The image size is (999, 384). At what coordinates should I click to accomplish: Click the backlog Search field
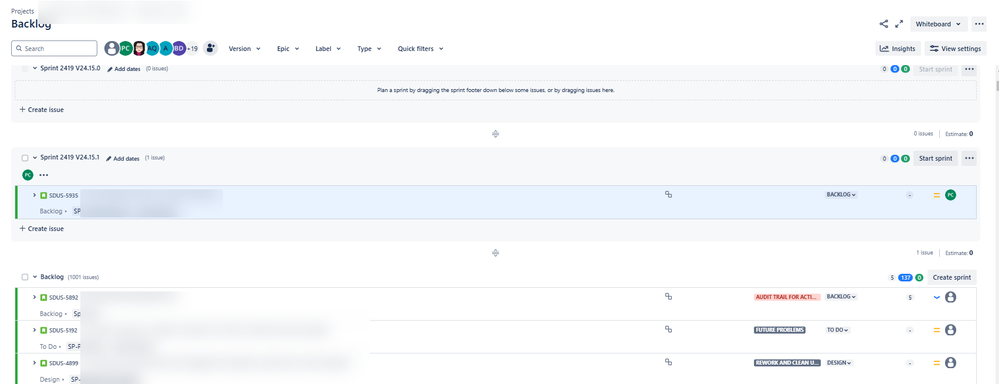click(54, 48)
